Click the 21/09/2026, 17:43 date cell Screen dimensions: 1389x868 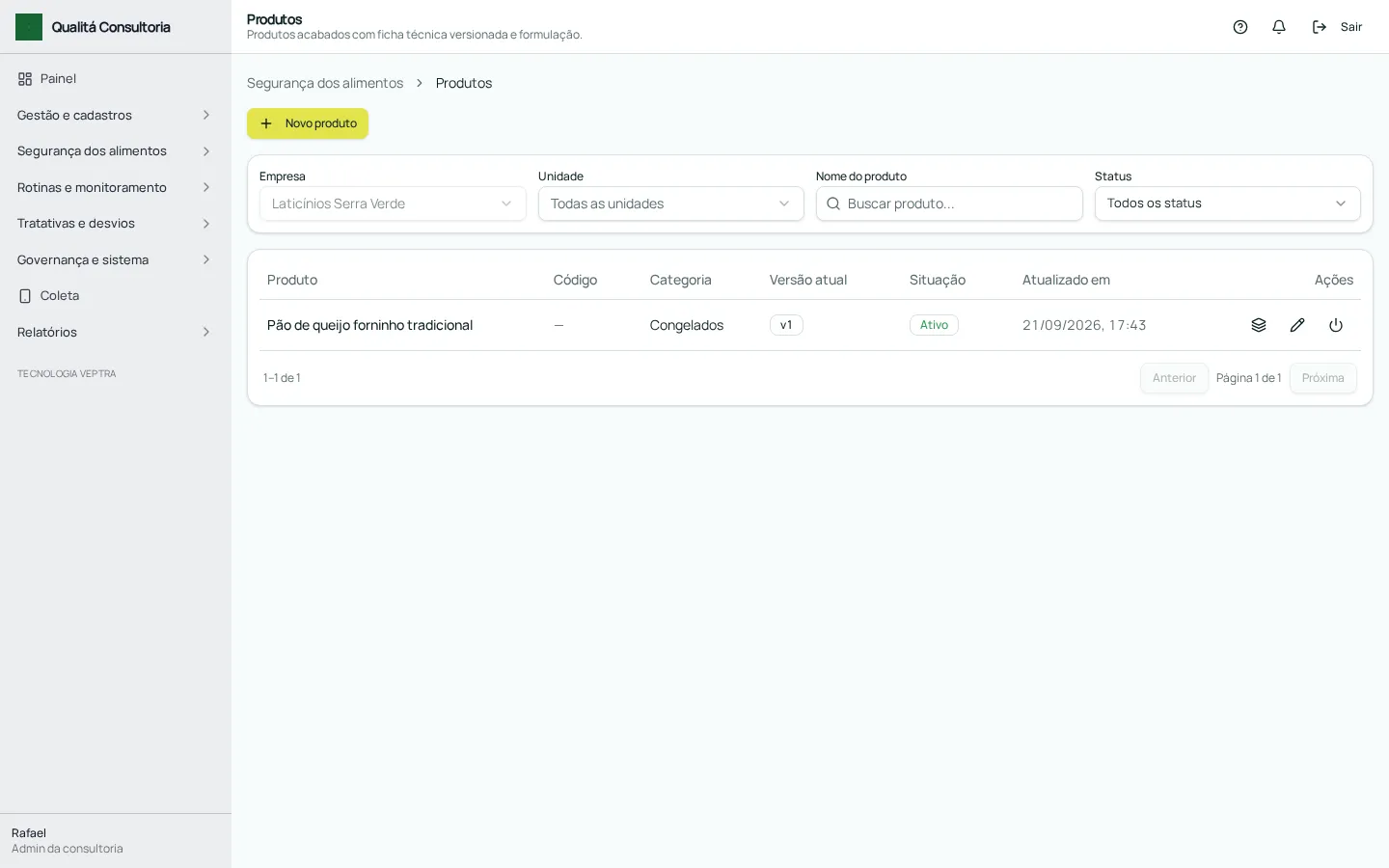(x=1084, y=325)
